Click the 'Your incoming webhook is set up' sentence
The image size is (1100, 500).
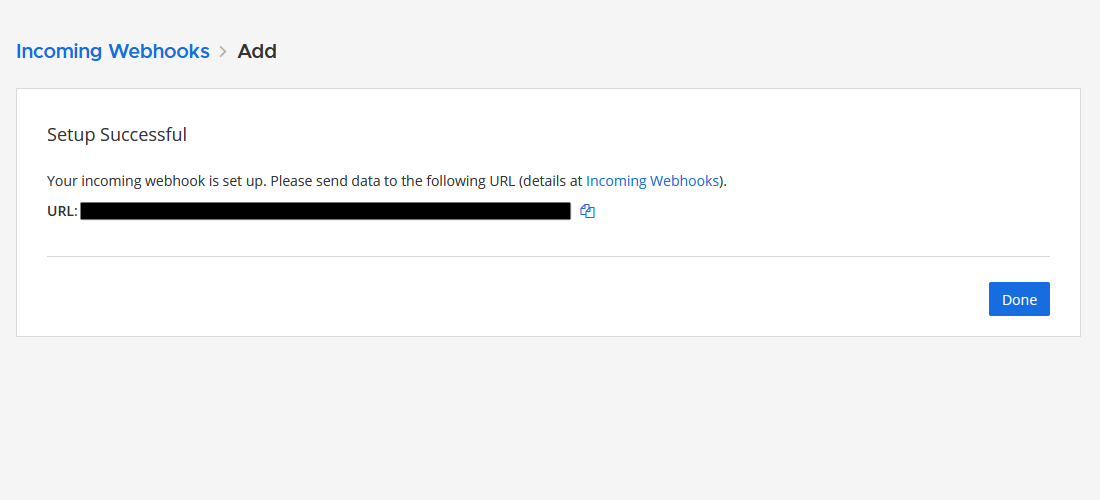click(157, 181)
